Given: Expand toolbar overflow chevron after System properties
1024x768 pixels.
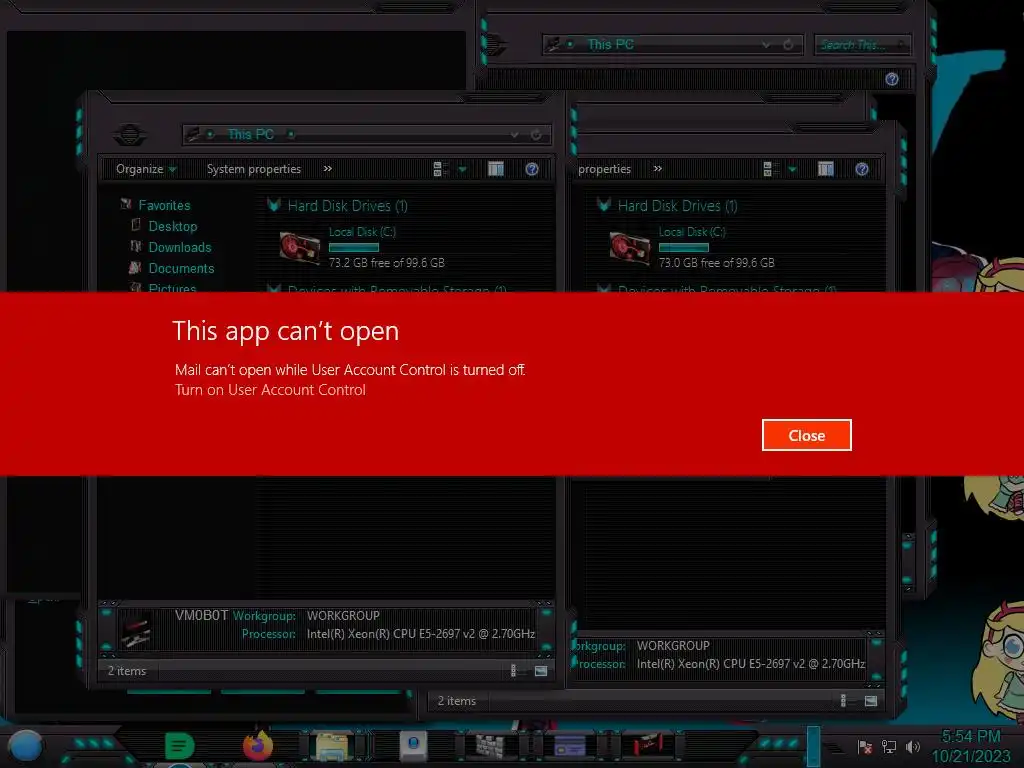Looking at the screenshot, I should pos(328,168).
